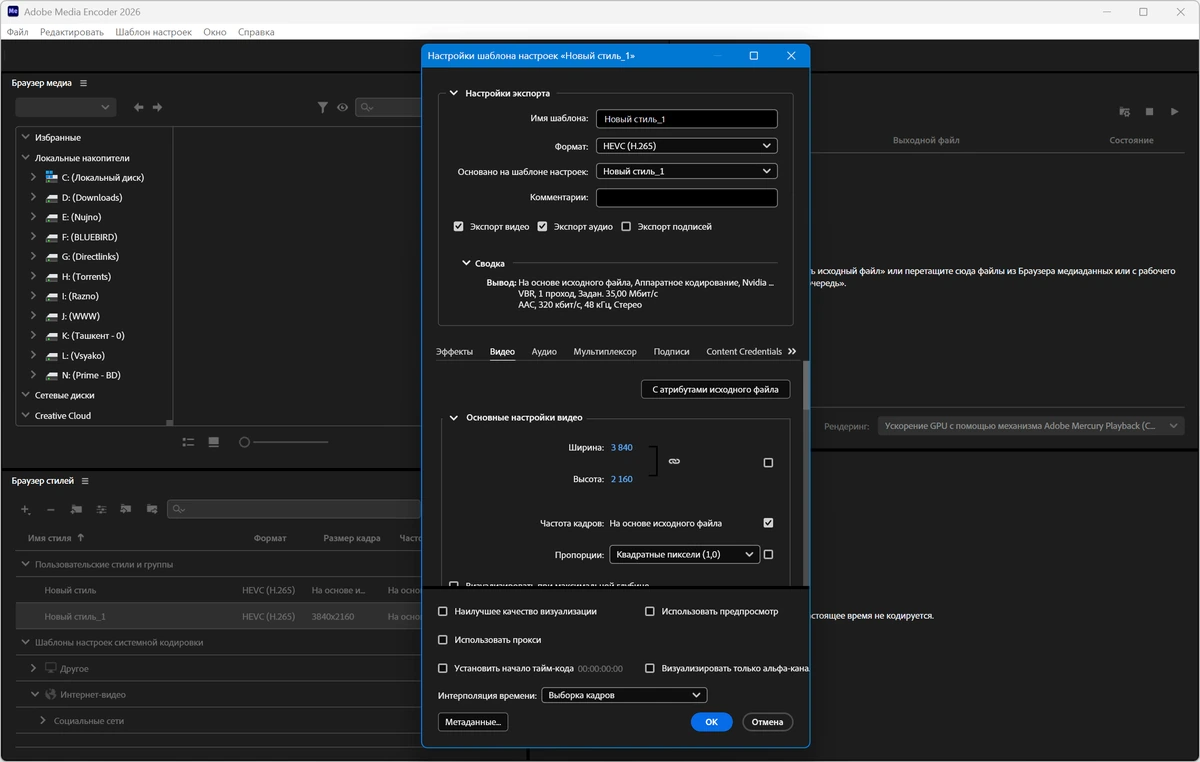
Task: Open the Пропорции square pixels dropdown
Action: [x=684, y=554]
